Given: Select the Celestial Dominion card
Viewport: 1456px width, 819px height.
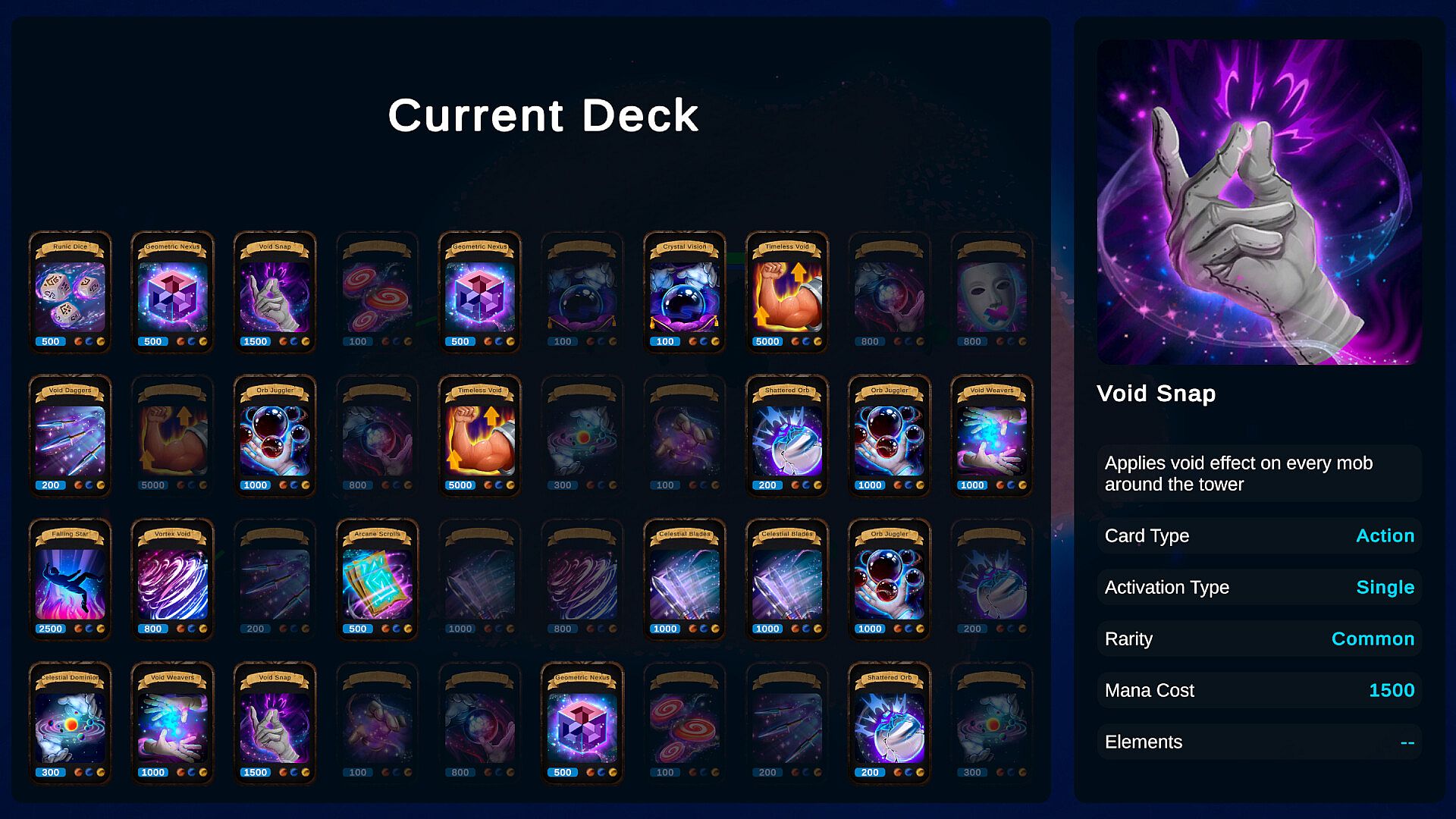Looking at the screenshot, I should tap(70, 723).
